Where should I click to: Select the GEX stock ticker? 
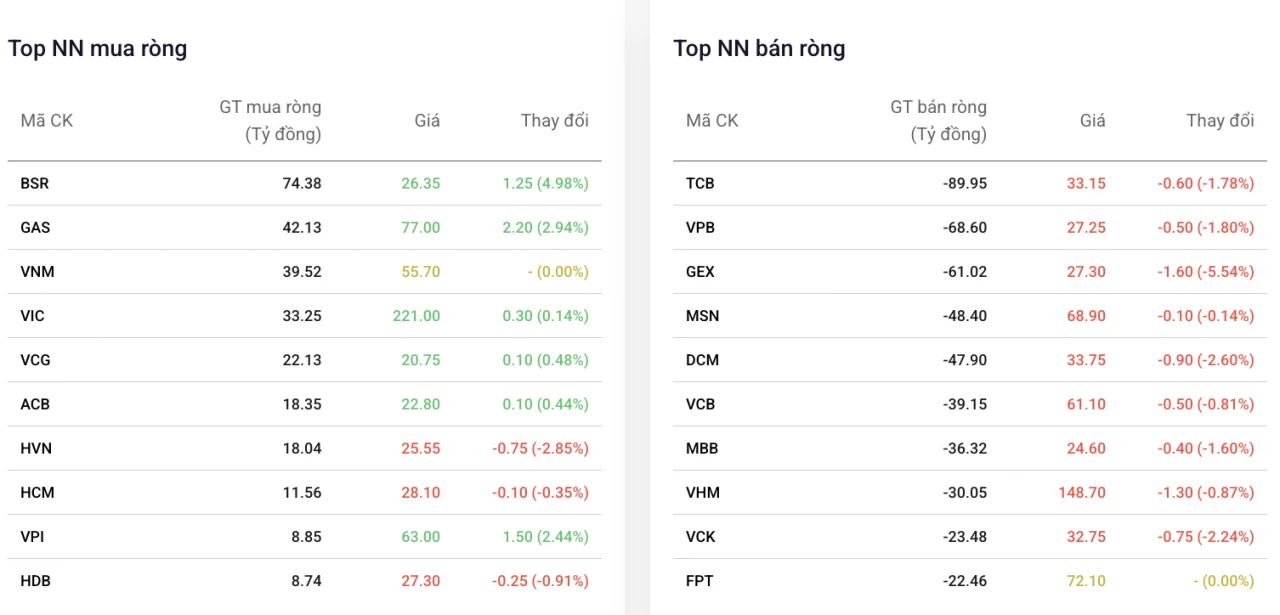[x=700, y=272]
